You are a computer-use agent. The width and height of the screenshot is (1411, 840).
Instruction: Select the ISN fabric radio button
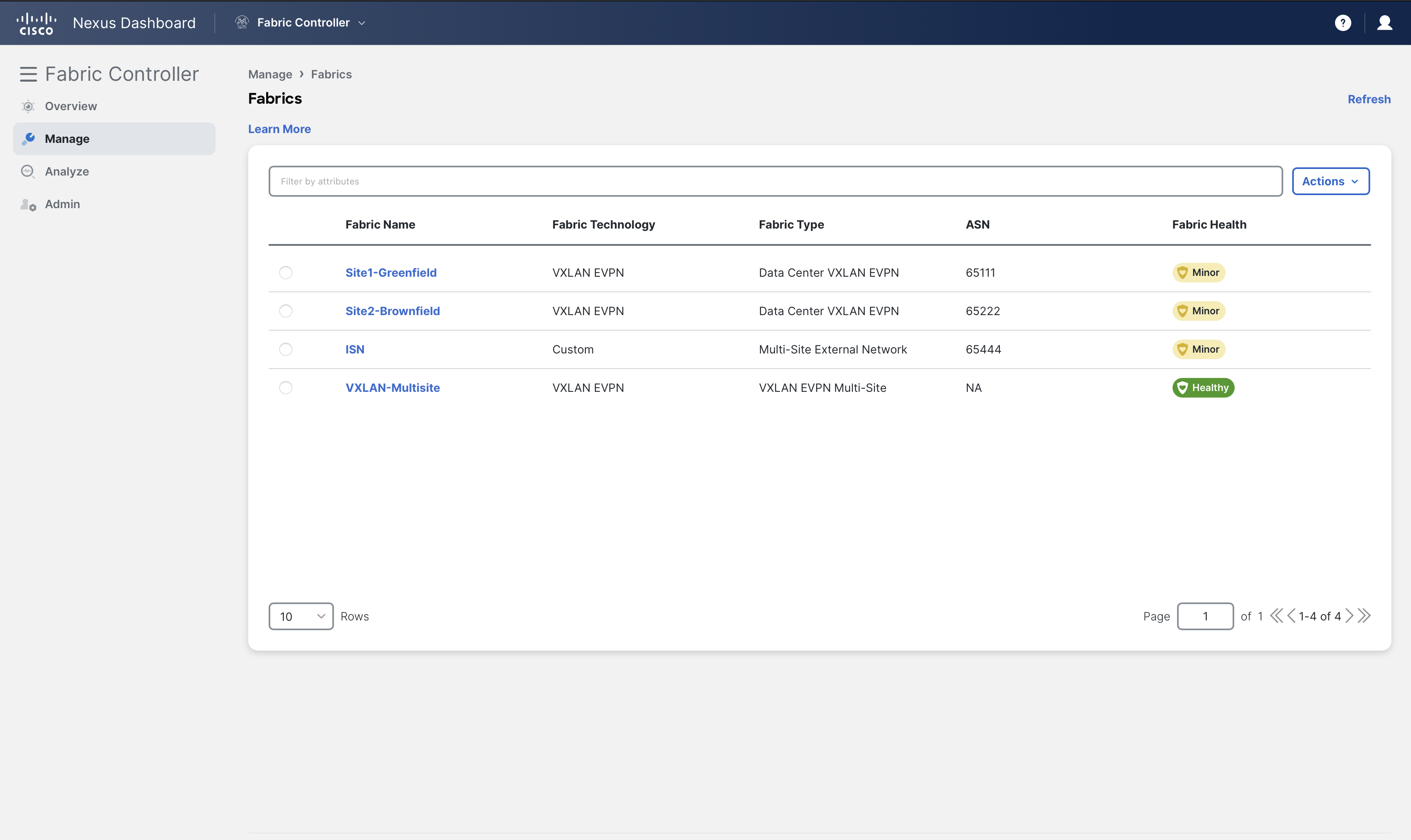pos(286,350)
